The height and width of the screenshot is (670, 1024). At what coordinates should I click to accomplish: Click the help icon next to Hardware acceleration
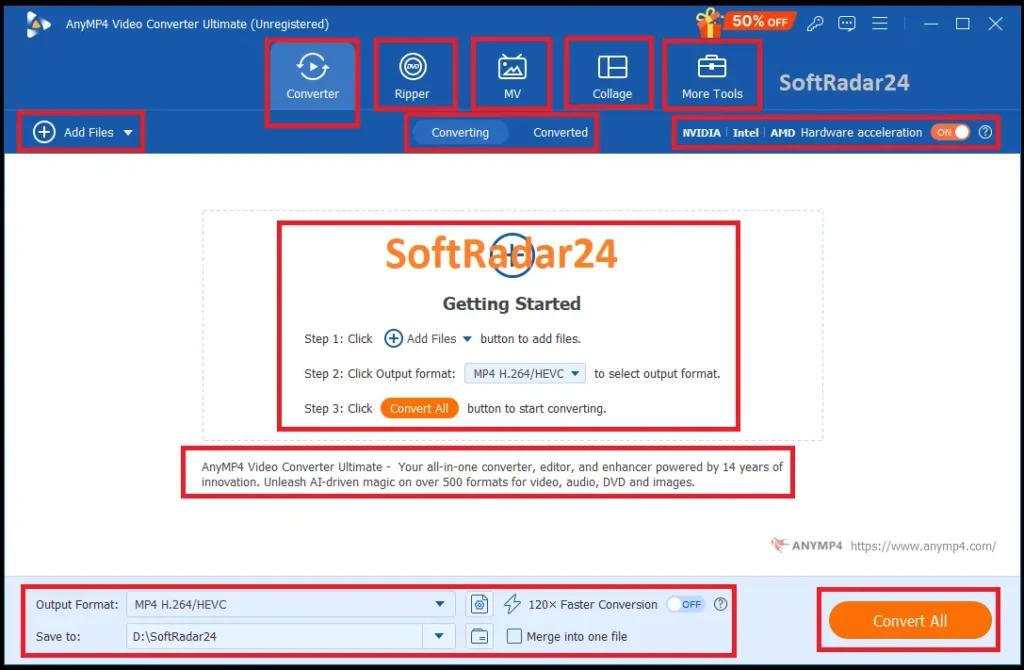tap(985, 132)
